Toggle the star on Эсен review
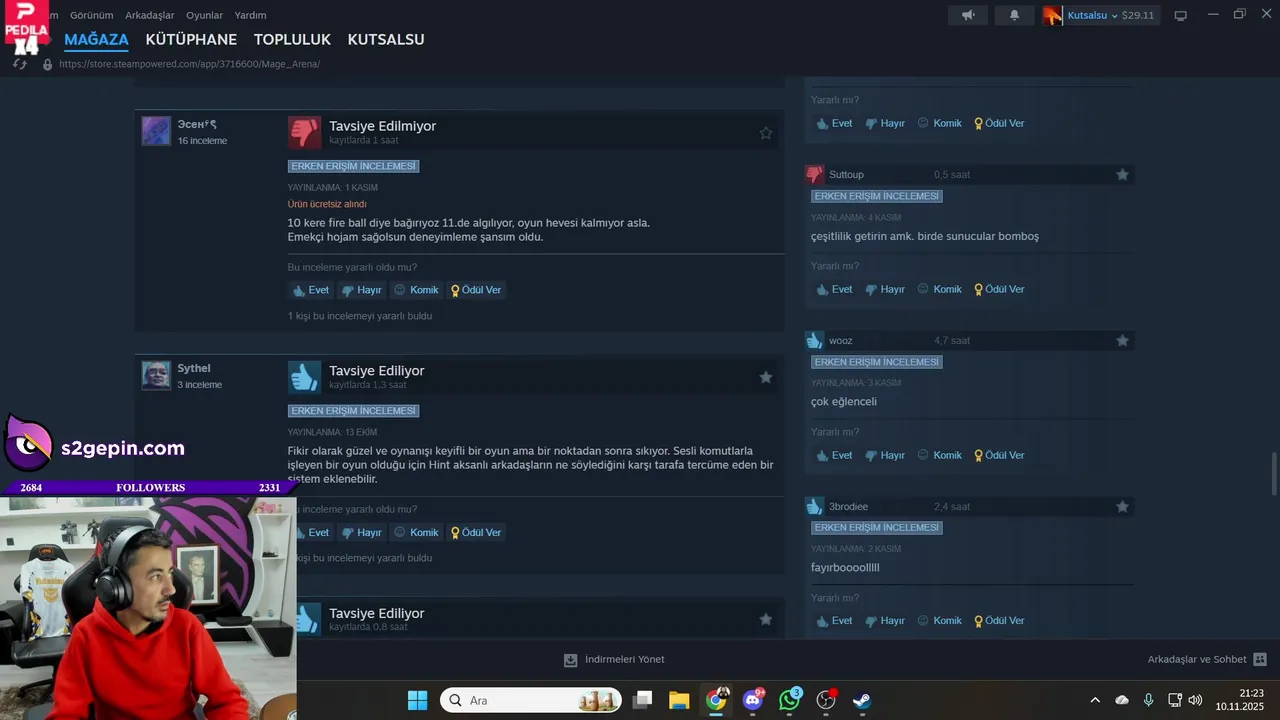Viewport: 1280px width, 720px height. tap(765, 133)
